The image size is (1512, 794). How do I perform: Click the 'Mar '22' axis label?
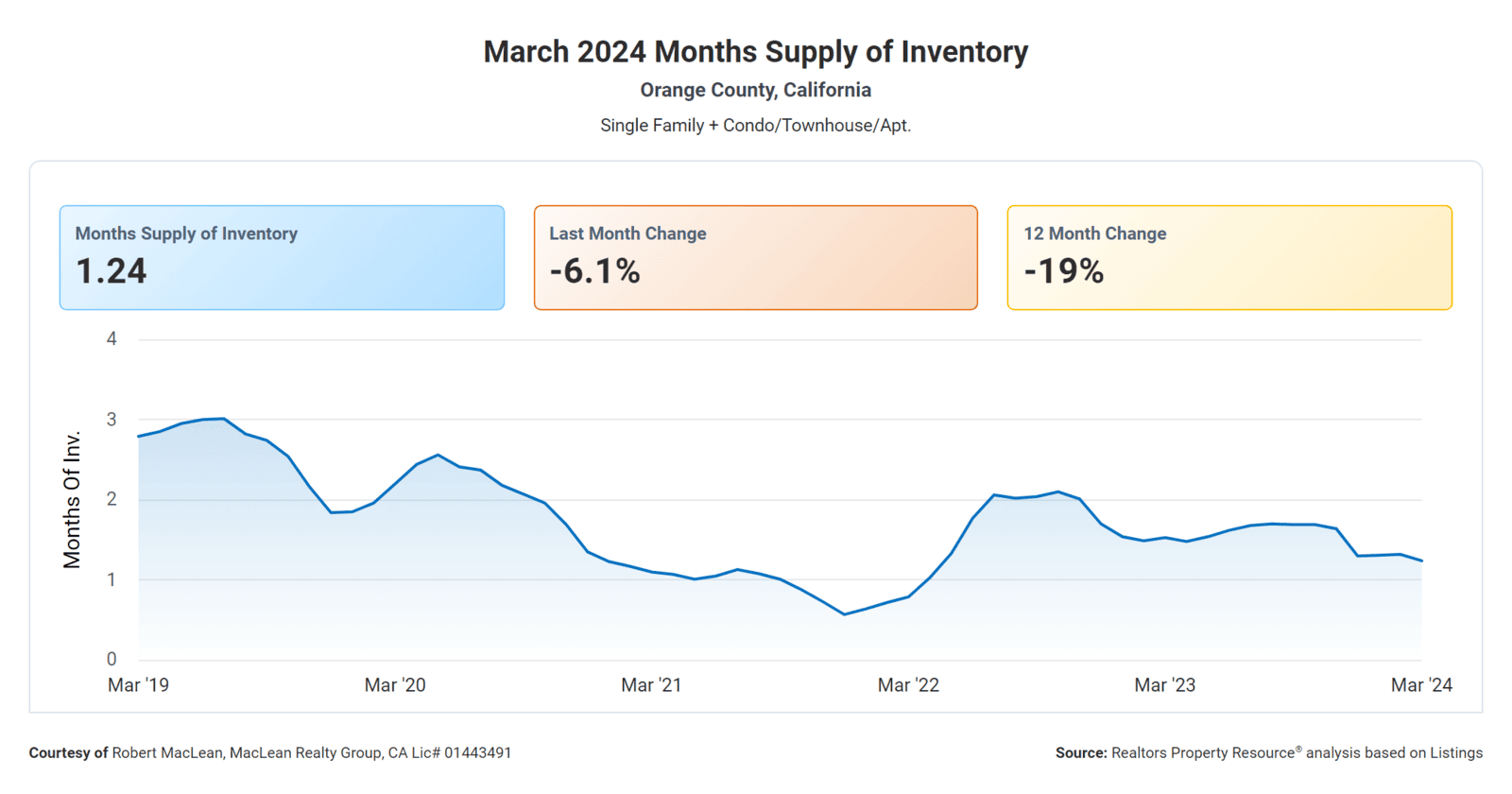pyautogui.click(x=908, y=685)
